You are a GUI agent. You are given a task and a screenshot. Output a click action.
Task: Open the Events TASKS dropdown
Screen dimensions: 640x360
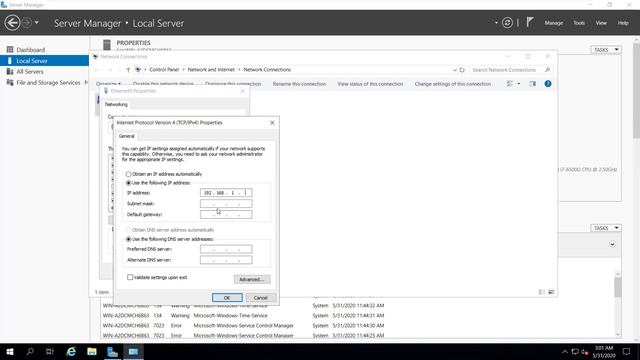pyautogui.click(x=606, y=228)
